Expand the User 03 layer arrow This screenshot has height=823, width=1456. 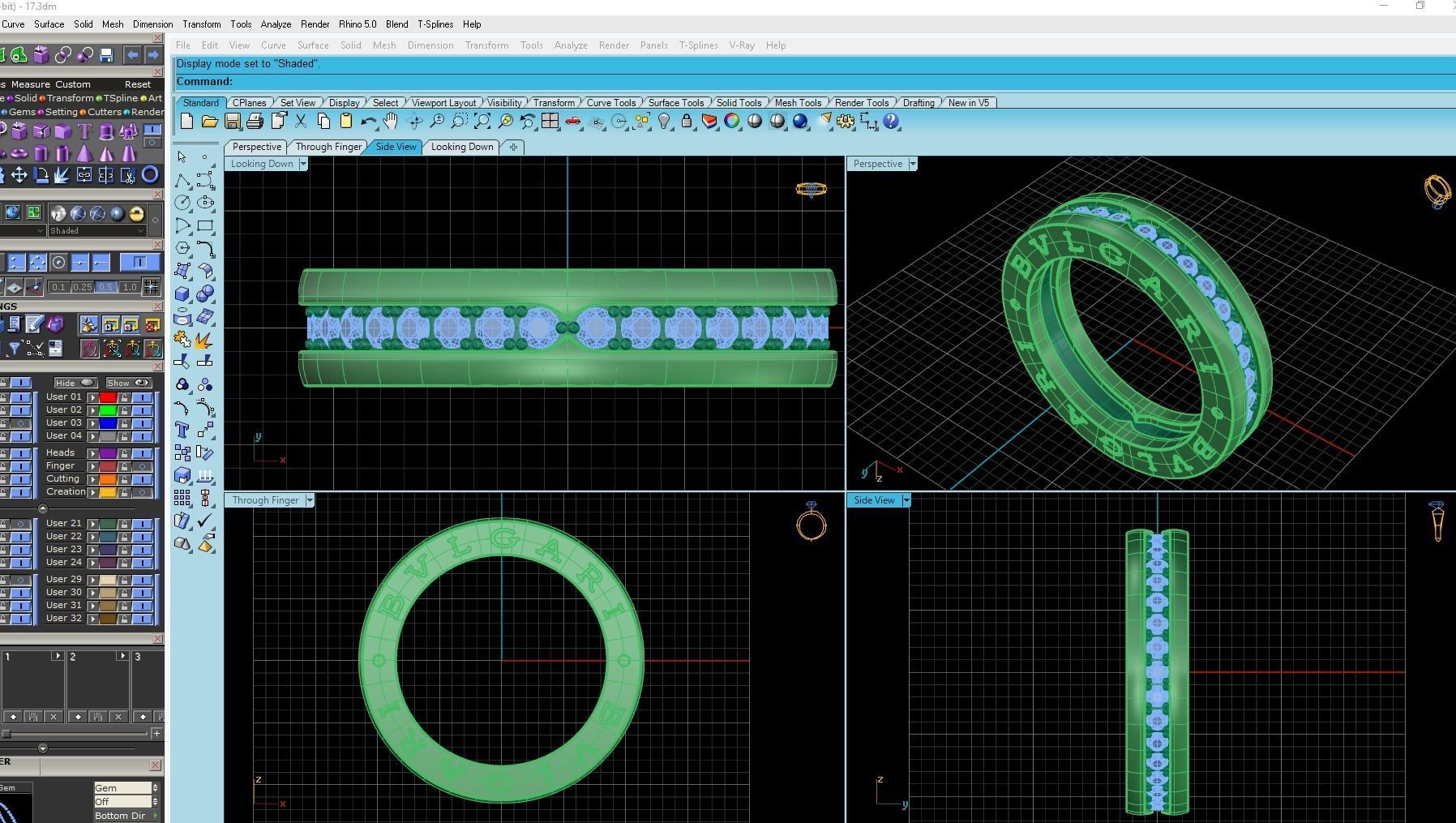click(92, 423)
